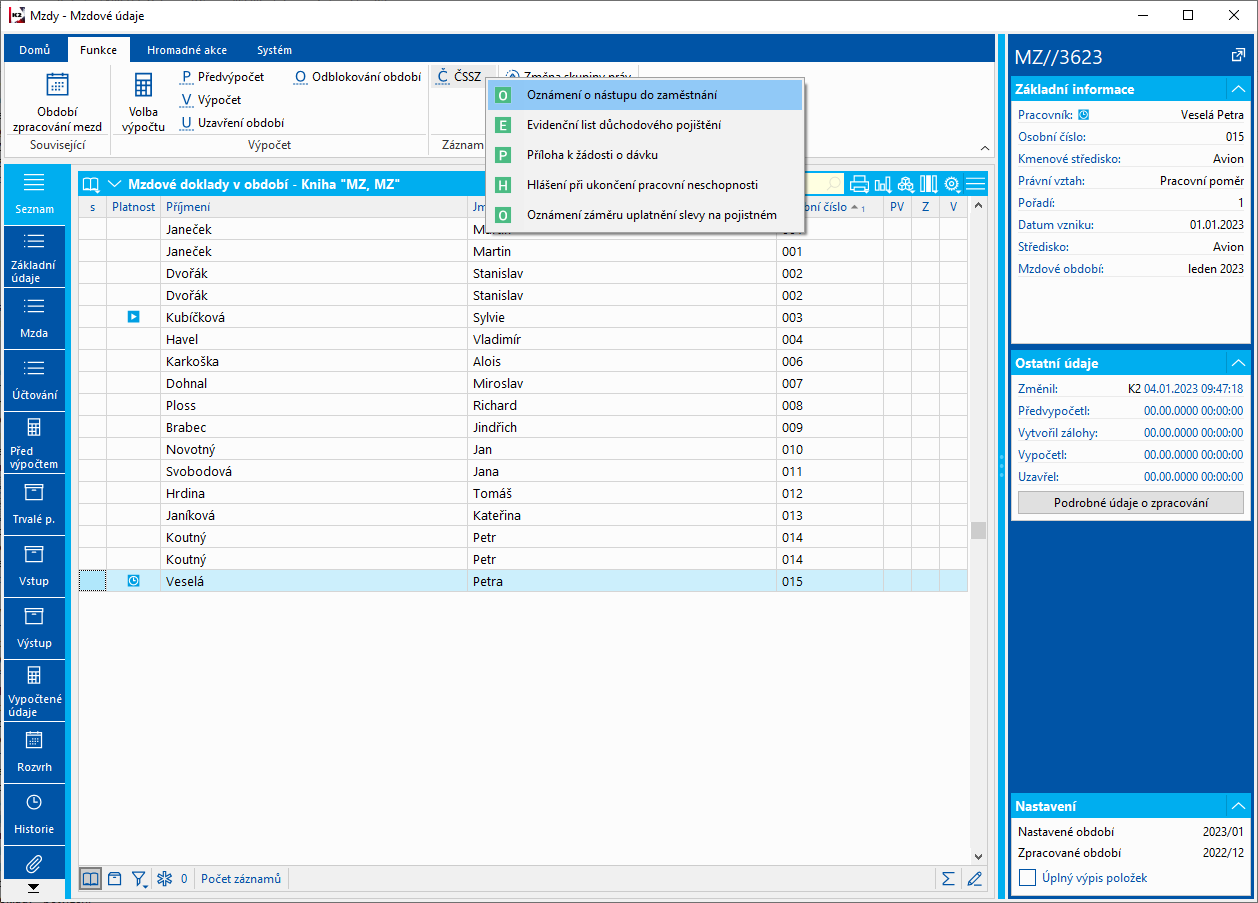Click the clock marker in the Veselá row
This screenshot has height=903, width=1258.
pyautogui.click(x=134, y=581)
